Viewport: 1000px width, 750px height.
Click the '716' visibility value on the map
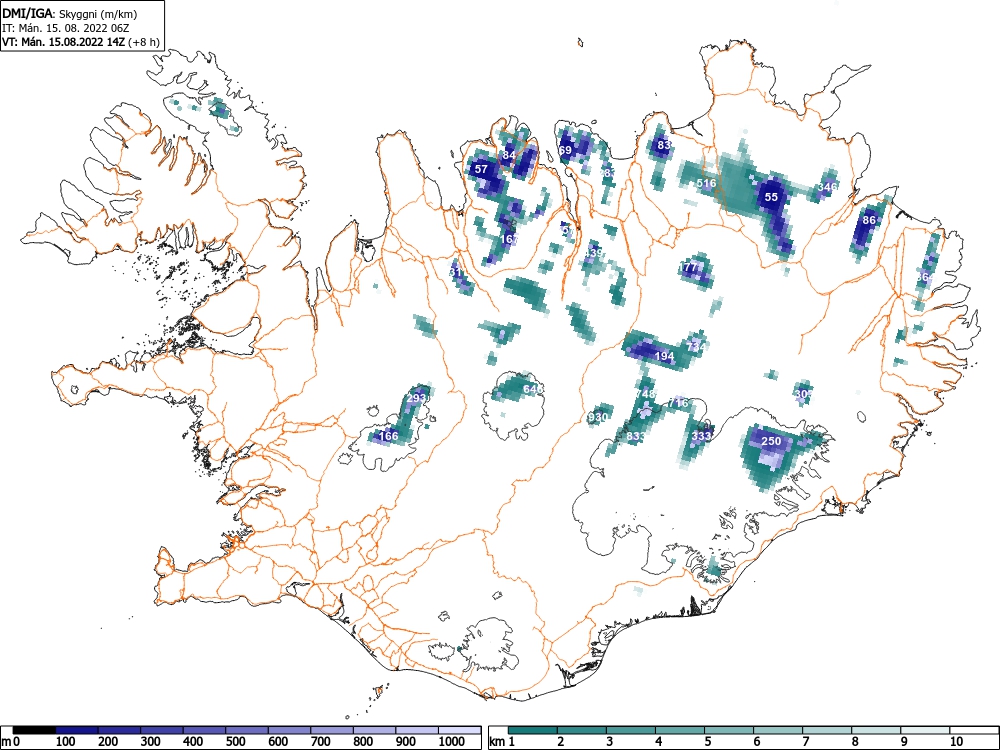point(679,403)
